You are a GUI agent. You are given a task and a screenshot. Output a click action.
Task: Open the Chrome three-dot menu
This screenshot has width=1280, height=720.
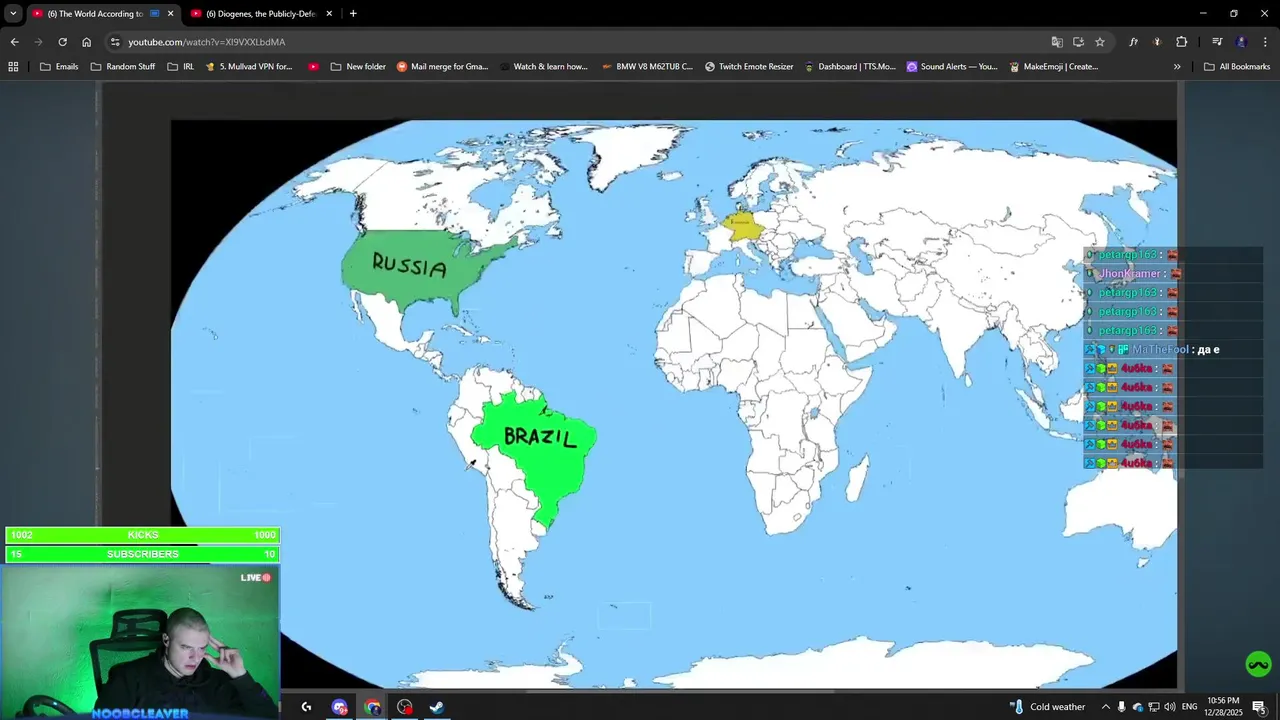(1265, 42)
